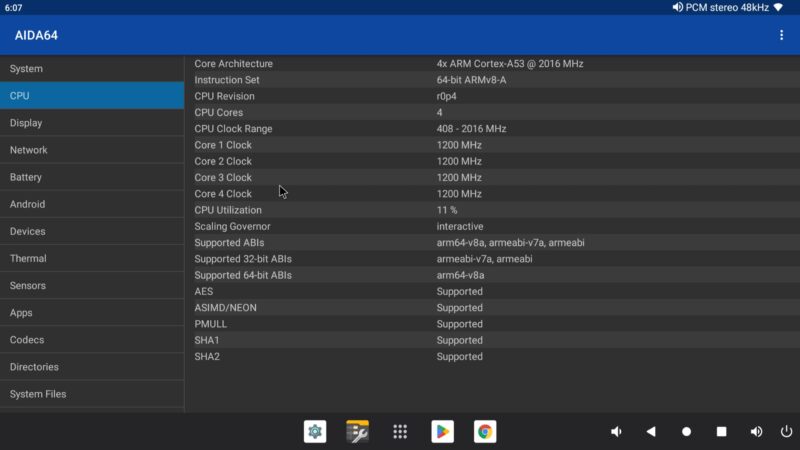This screenshot has height=450, width=800.
Task: Select the System category
Action: tap(92, 68)
